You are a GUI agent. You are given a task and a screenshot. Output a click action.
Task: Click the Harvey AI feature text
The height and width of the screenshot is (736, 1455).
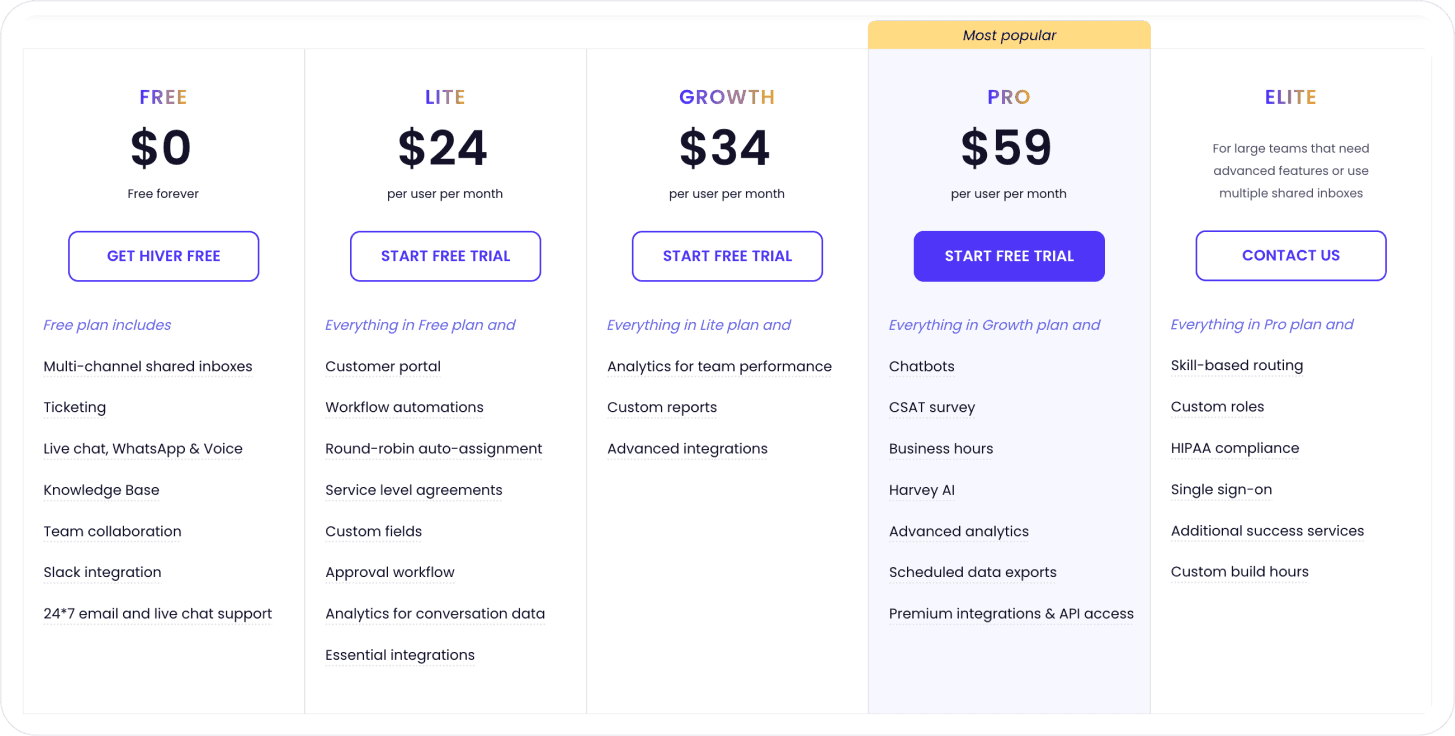[922, 490]
